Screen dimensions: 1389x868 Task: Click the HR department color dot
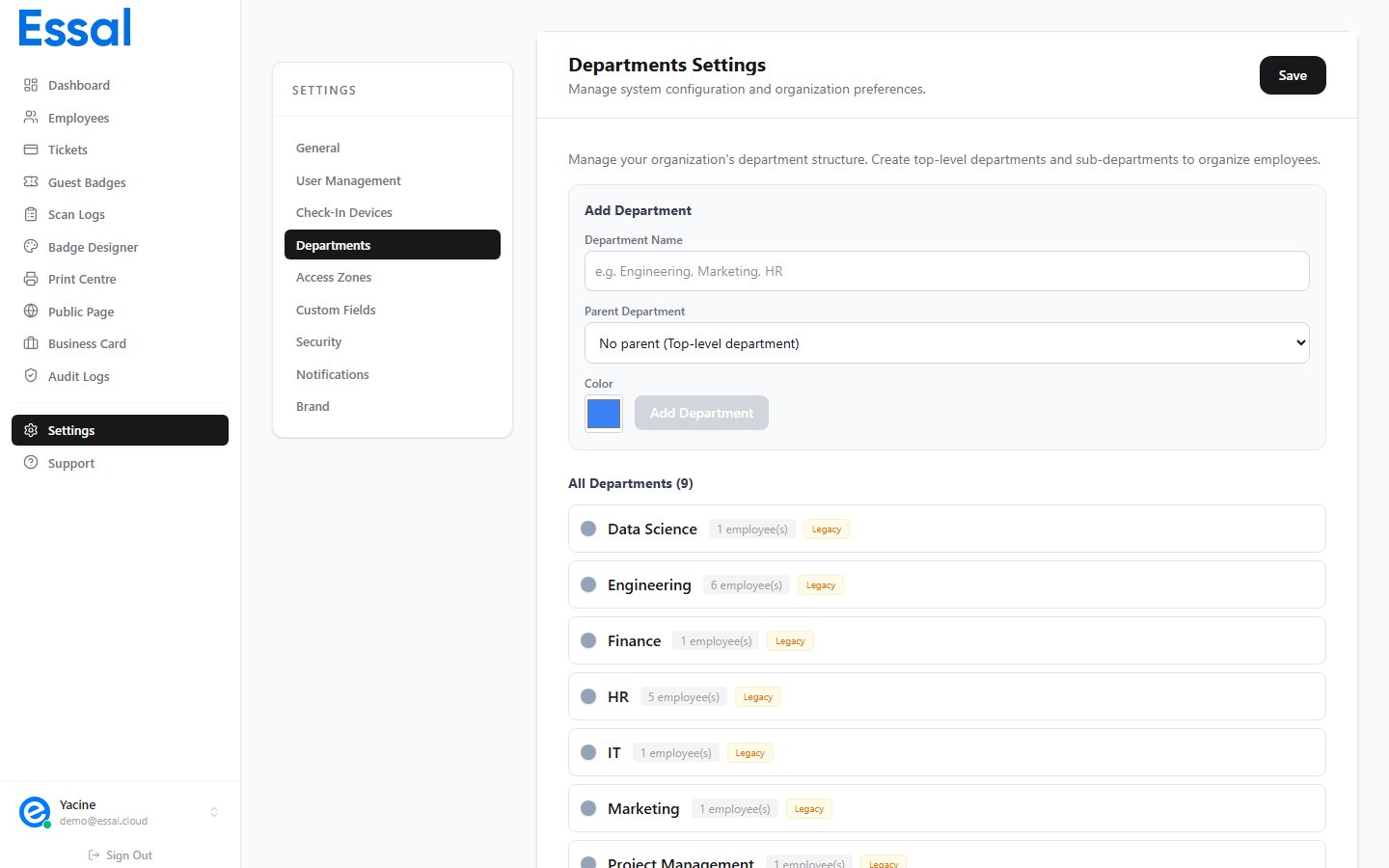[x=588, y=696]
